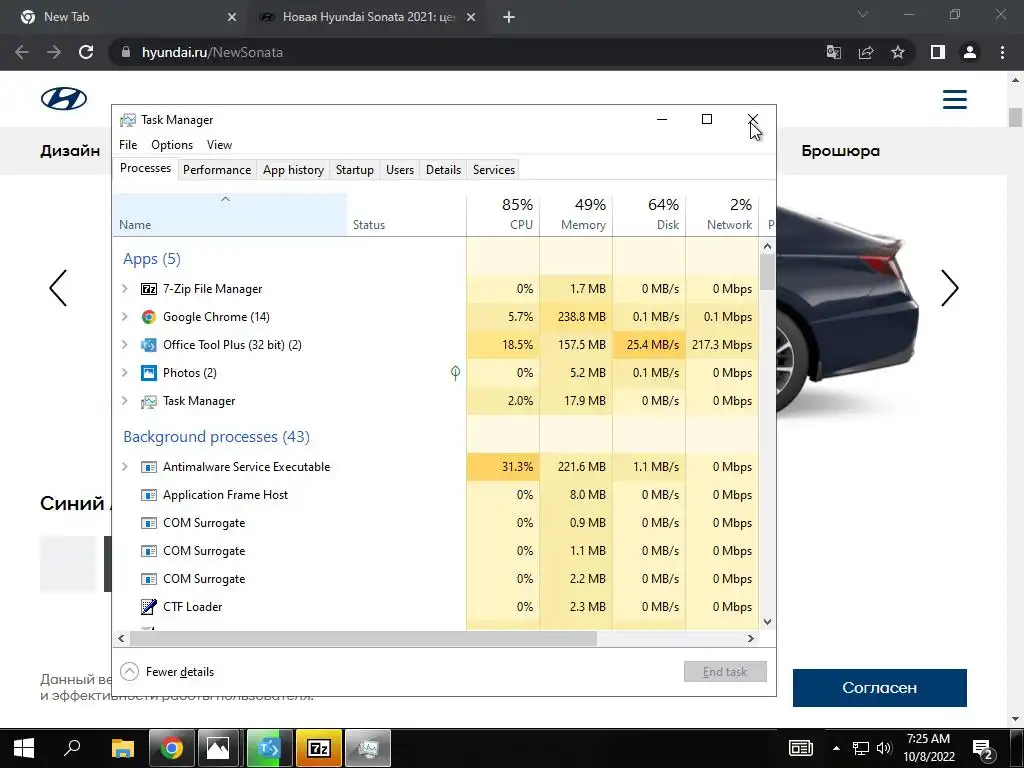The width and height of the screenshot is (1024, 768).
Task: Open Chrome tab search dropdown
Action: [863, 14]
